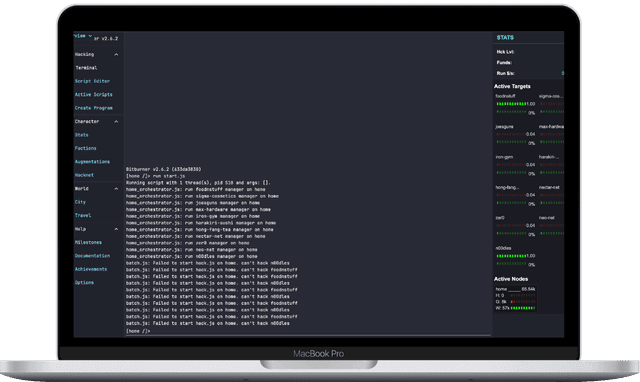Open the view dropdown above the sidebar
Image resolution: width=640 pixels, height=382 pixels.
pyautogui.click(x=83, y=36)
